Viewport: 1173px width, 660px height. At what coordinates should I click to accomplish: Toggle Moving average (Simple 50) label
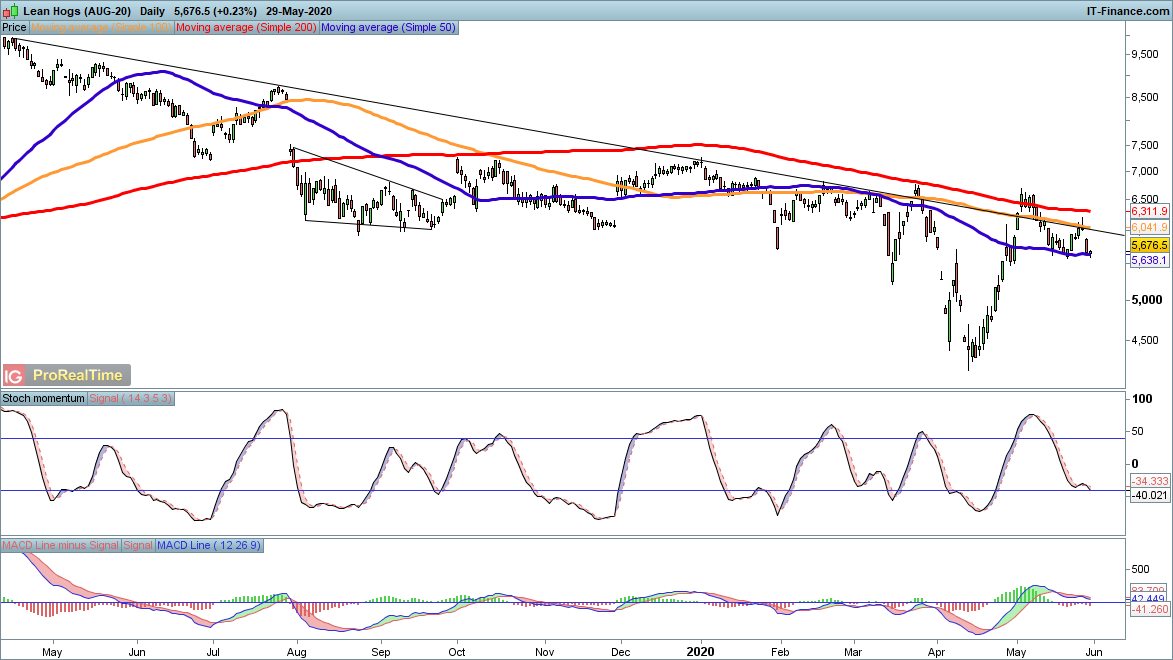[x=388, y=28]
